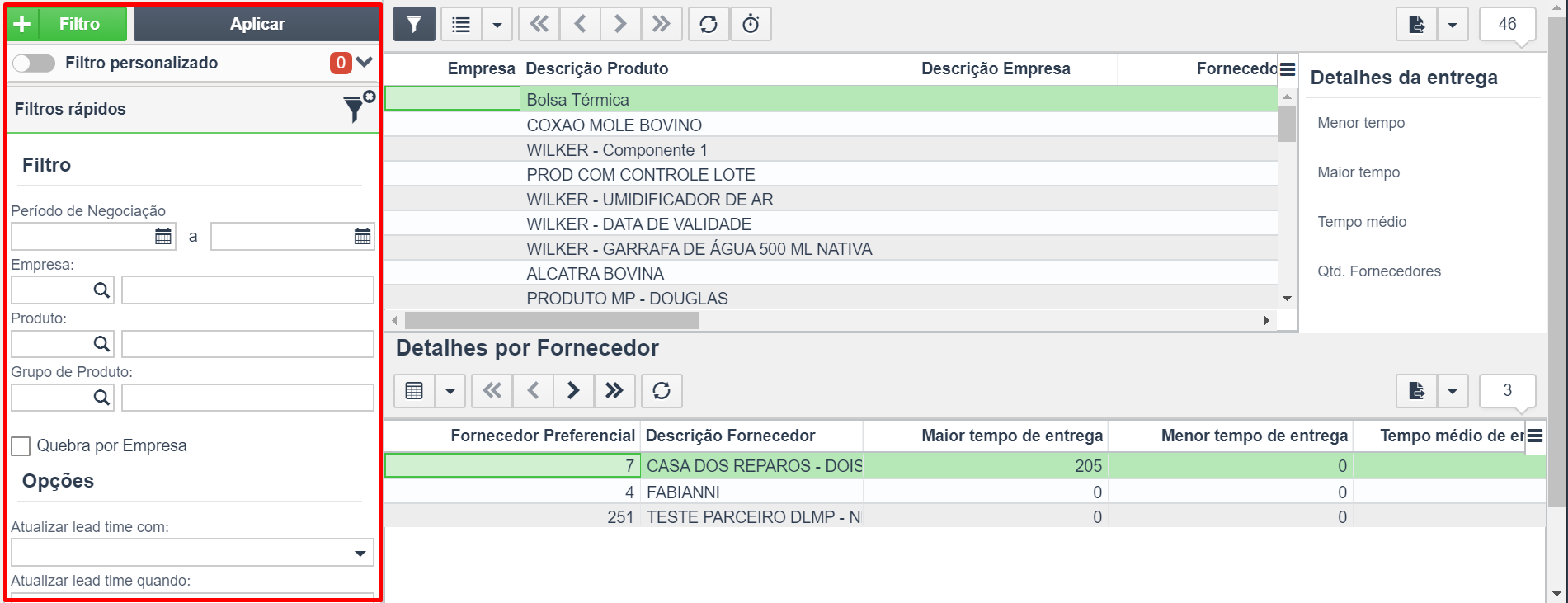Open dropdown next to supplier grid view icon
The image size is (1568, 603).
450,391
